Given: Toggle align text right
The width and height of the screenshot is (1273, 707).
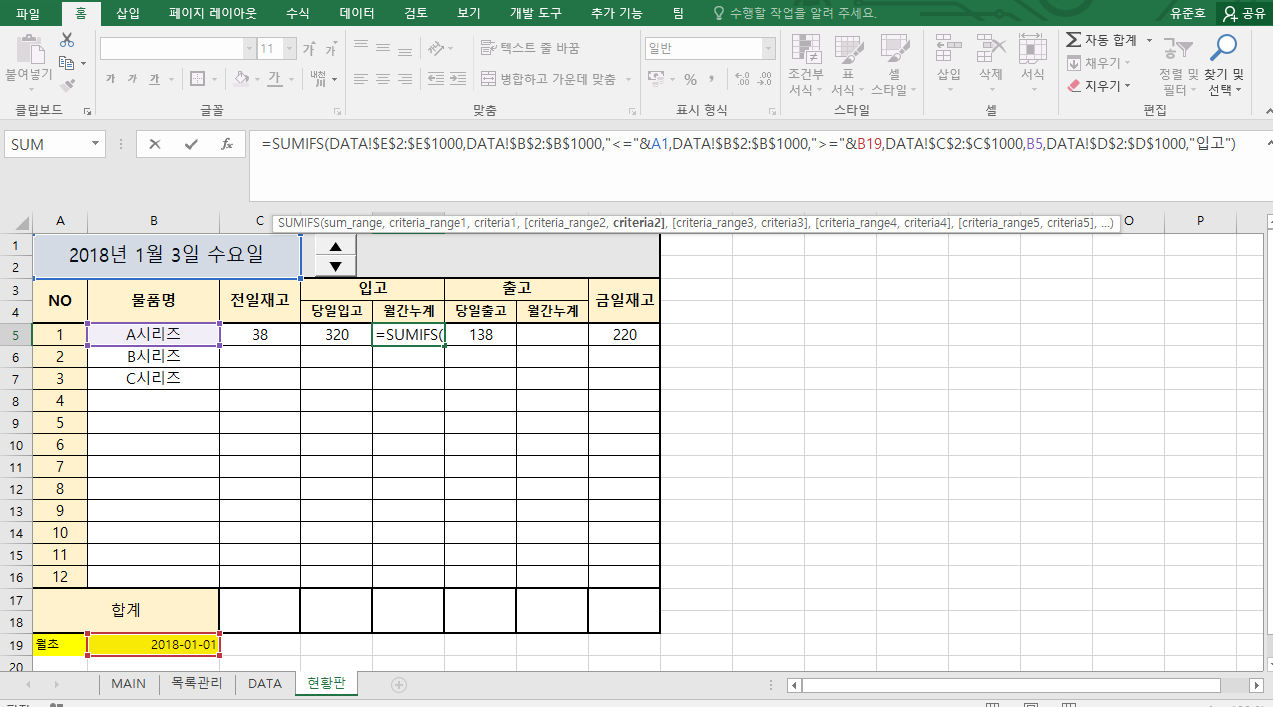Looking at the screenshot, I should [x=407, y=79].
